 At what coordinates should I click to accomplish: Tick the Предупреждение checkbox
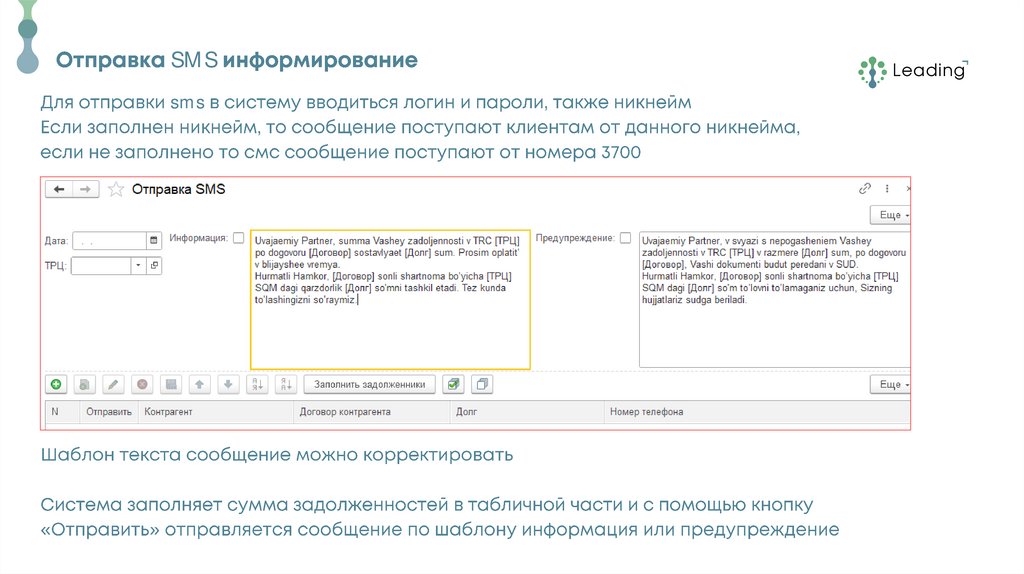(x=626, y=238)
